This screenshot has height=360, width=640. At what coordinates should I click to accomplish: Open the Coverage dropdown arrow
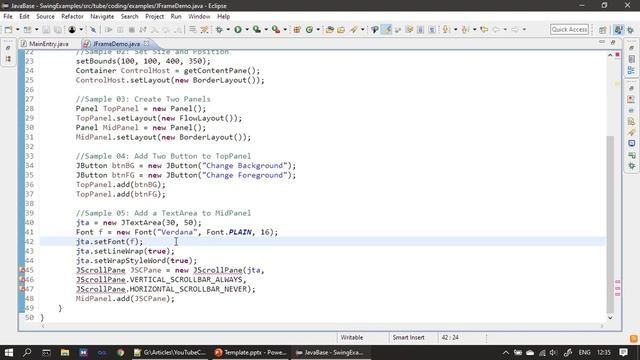tap(266, 29)
